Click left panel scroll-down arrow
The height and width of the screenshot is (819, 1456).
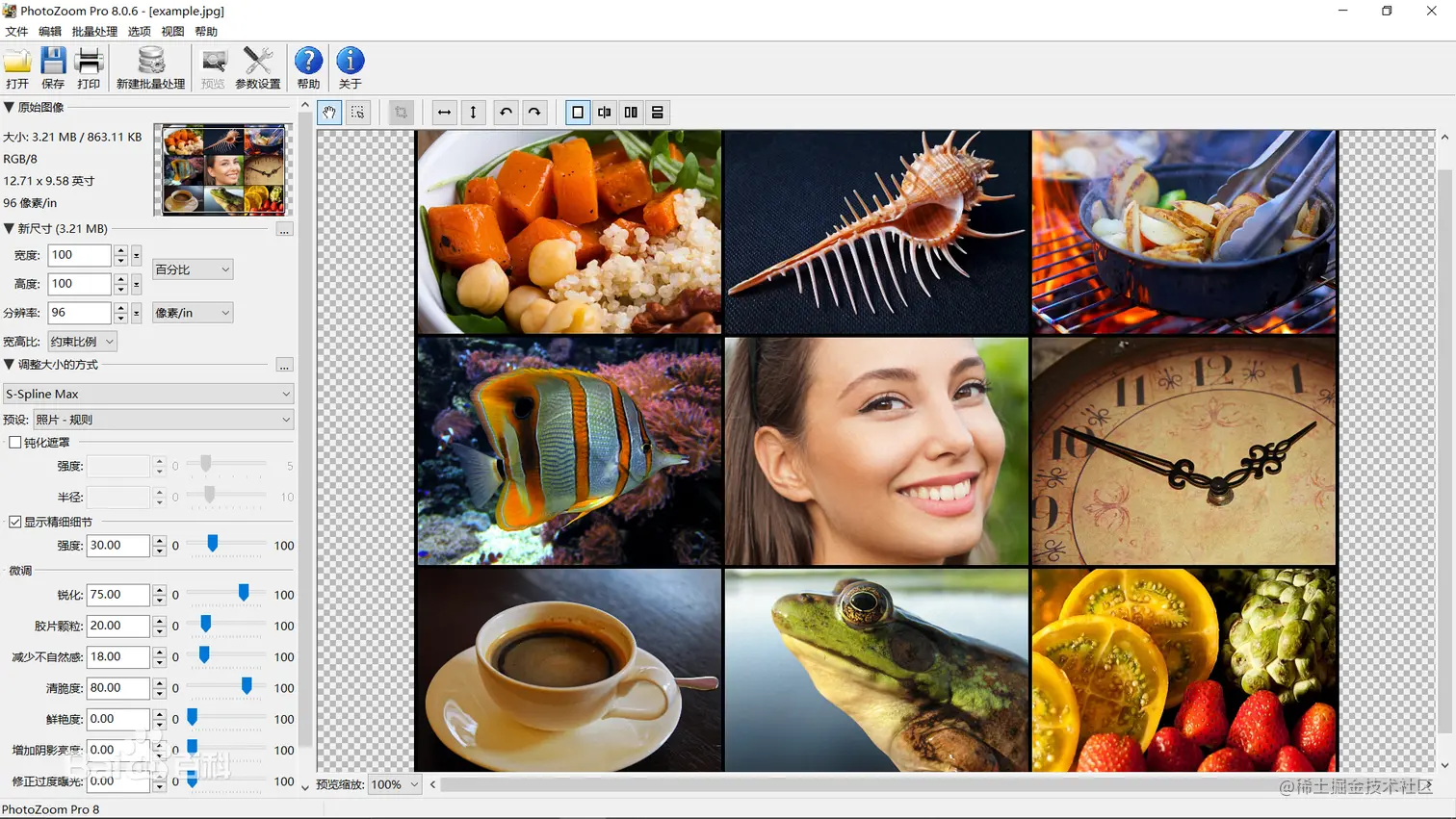coord(305,787)
